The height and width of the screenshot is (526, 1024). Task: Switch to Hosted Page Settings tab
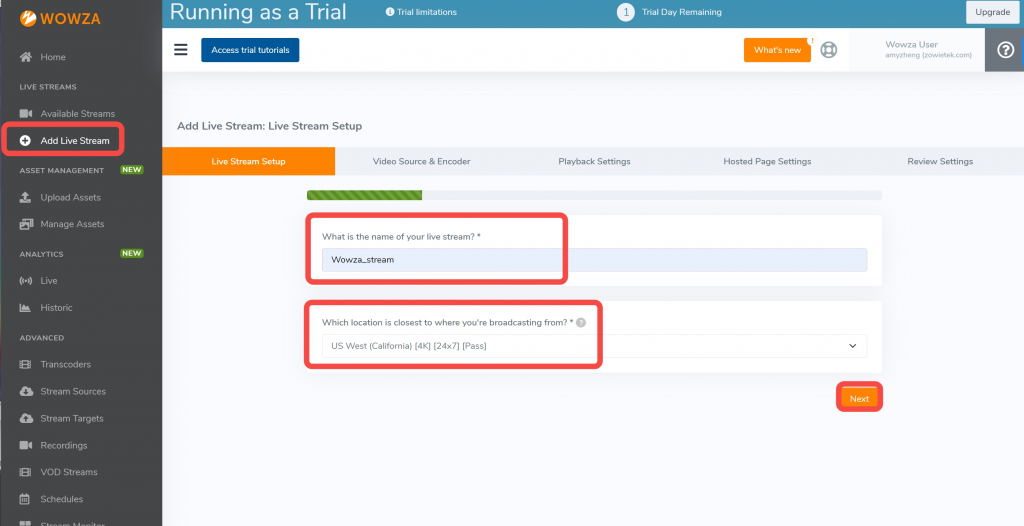[x=767, y=161]
